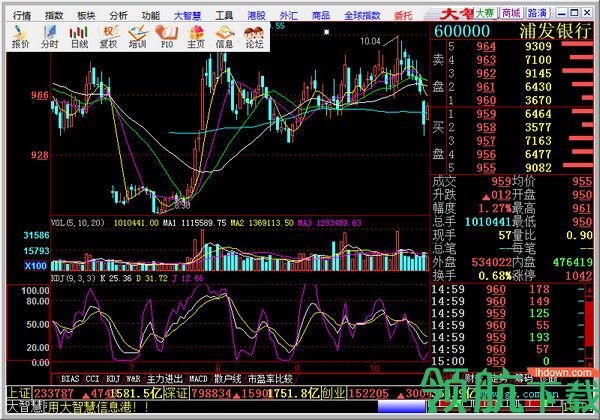Screen dimensions: 600x420
Task: Maximize the 大智慧 window
Action: click(574, 13)
